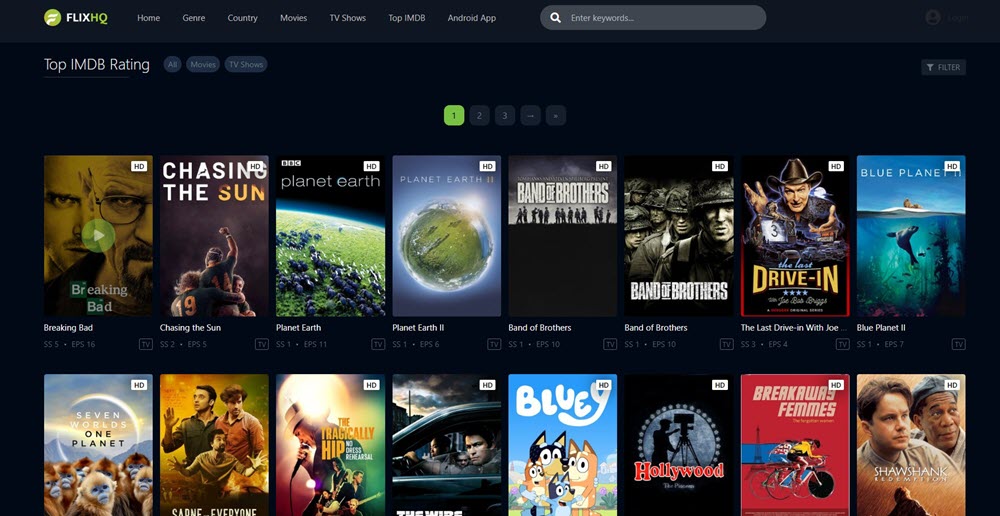Click the HD badge on Bluey poster
The image size is (1000, 516).
click(603, 385)
